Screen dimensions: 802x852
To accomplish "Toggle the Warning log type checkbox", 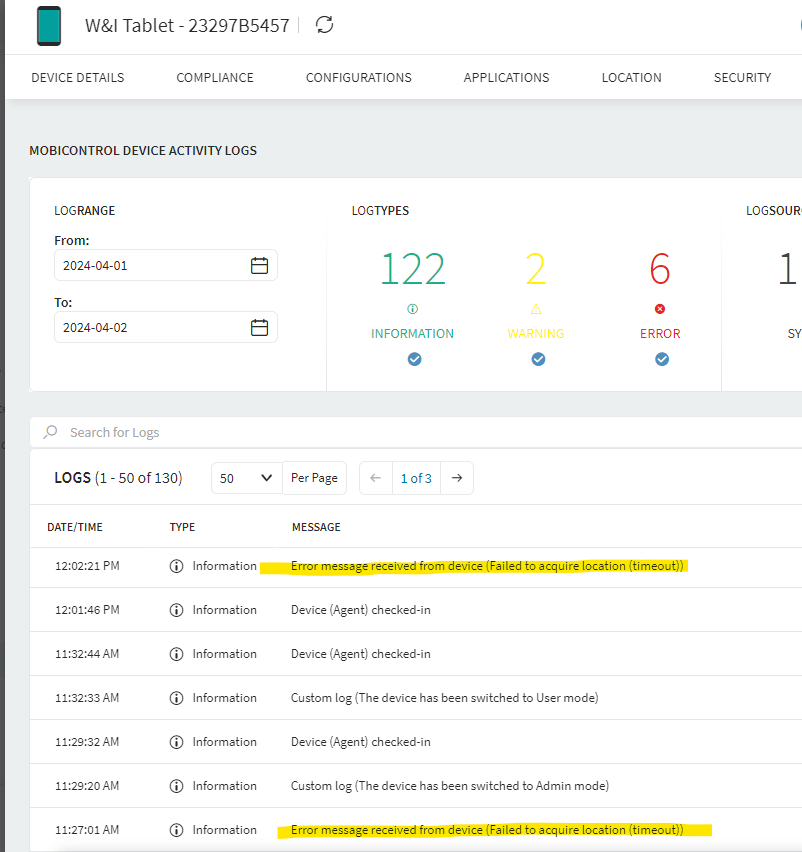I will 538,359.
